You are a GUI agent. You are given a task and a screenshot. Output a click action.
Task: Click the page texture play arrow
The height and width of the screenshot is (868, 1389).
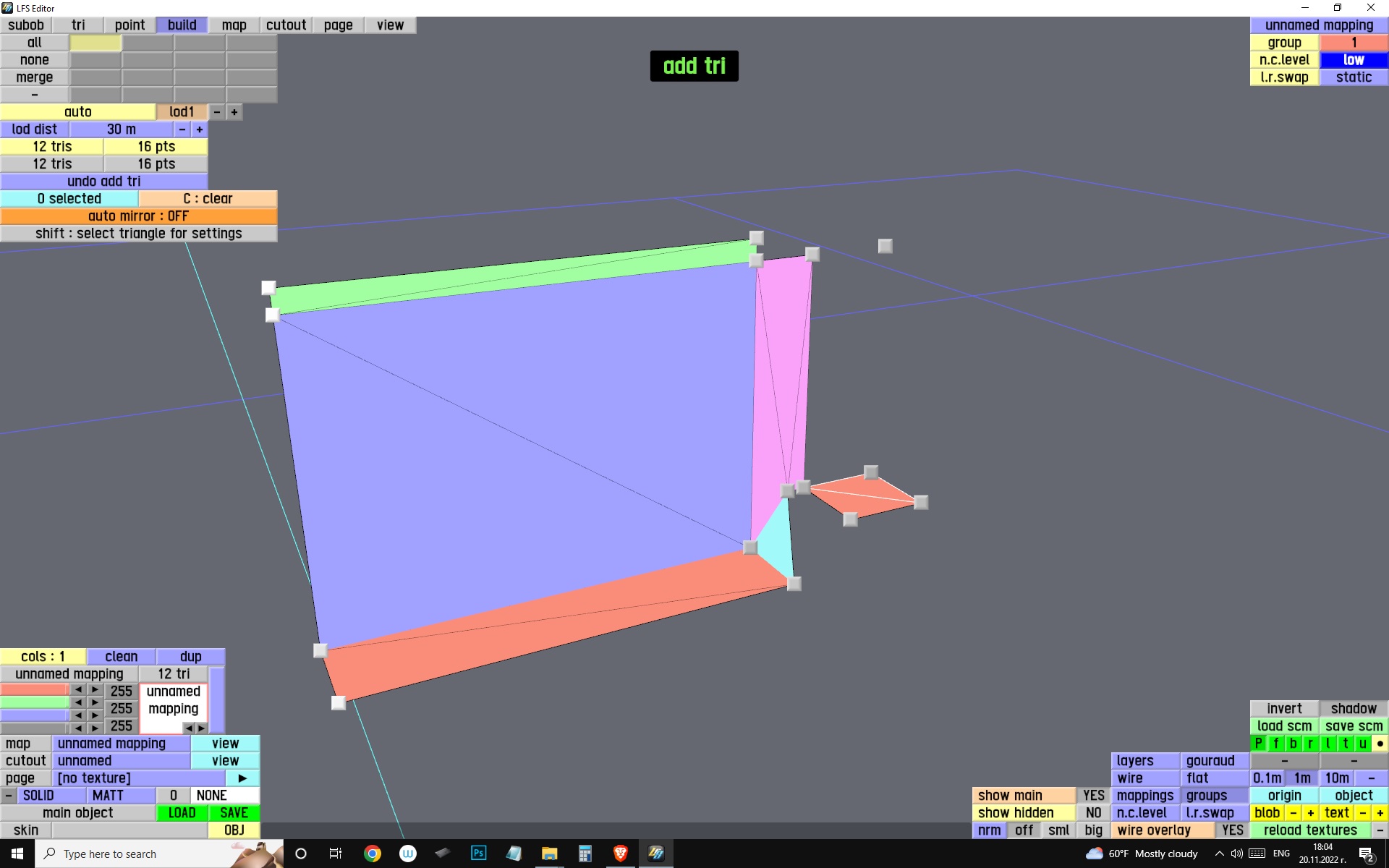coord(242,778)
